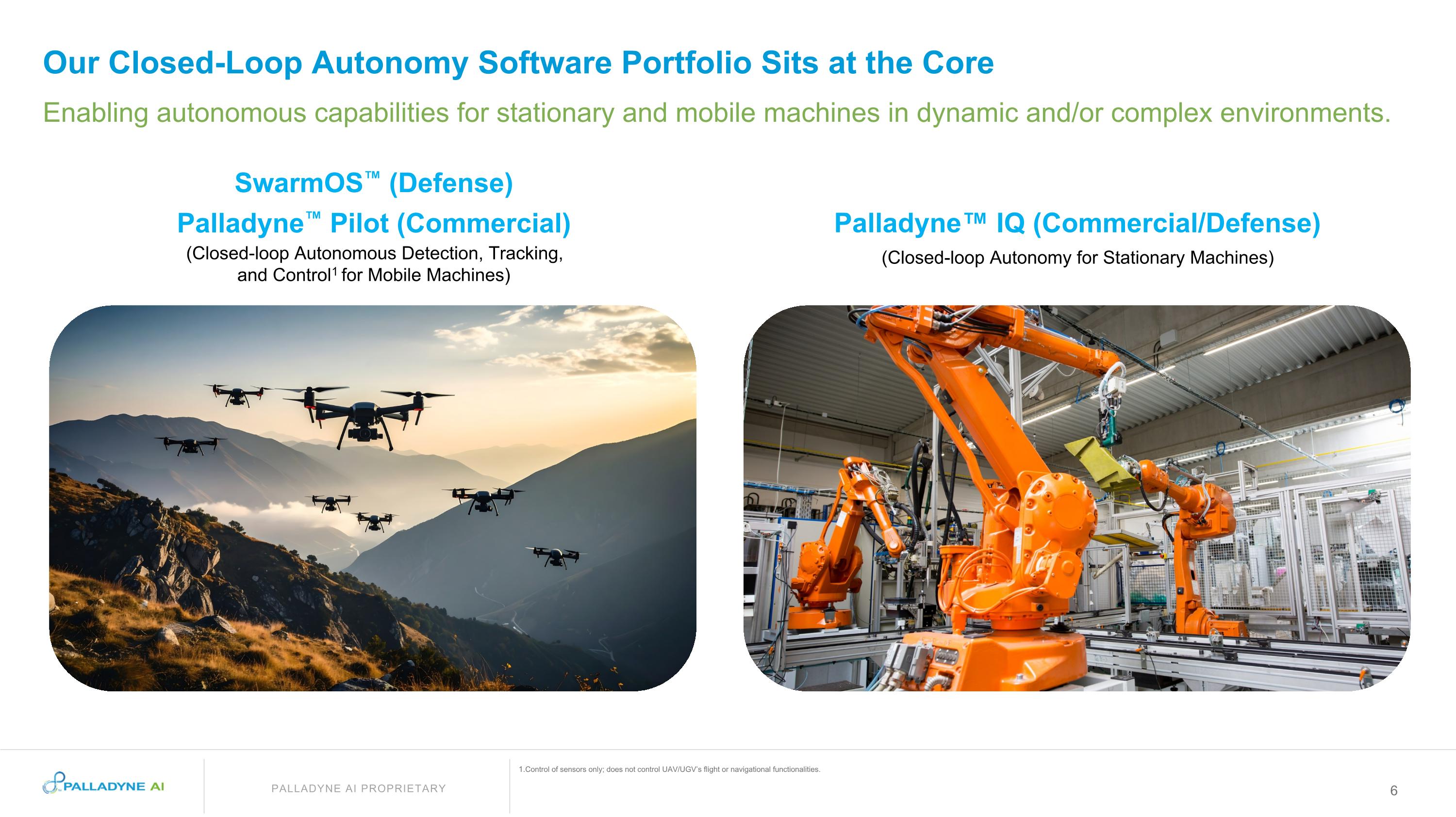Select the SwarmOS (Defense) heading
Screen dimensions: 1456x817
click(374, 183)
